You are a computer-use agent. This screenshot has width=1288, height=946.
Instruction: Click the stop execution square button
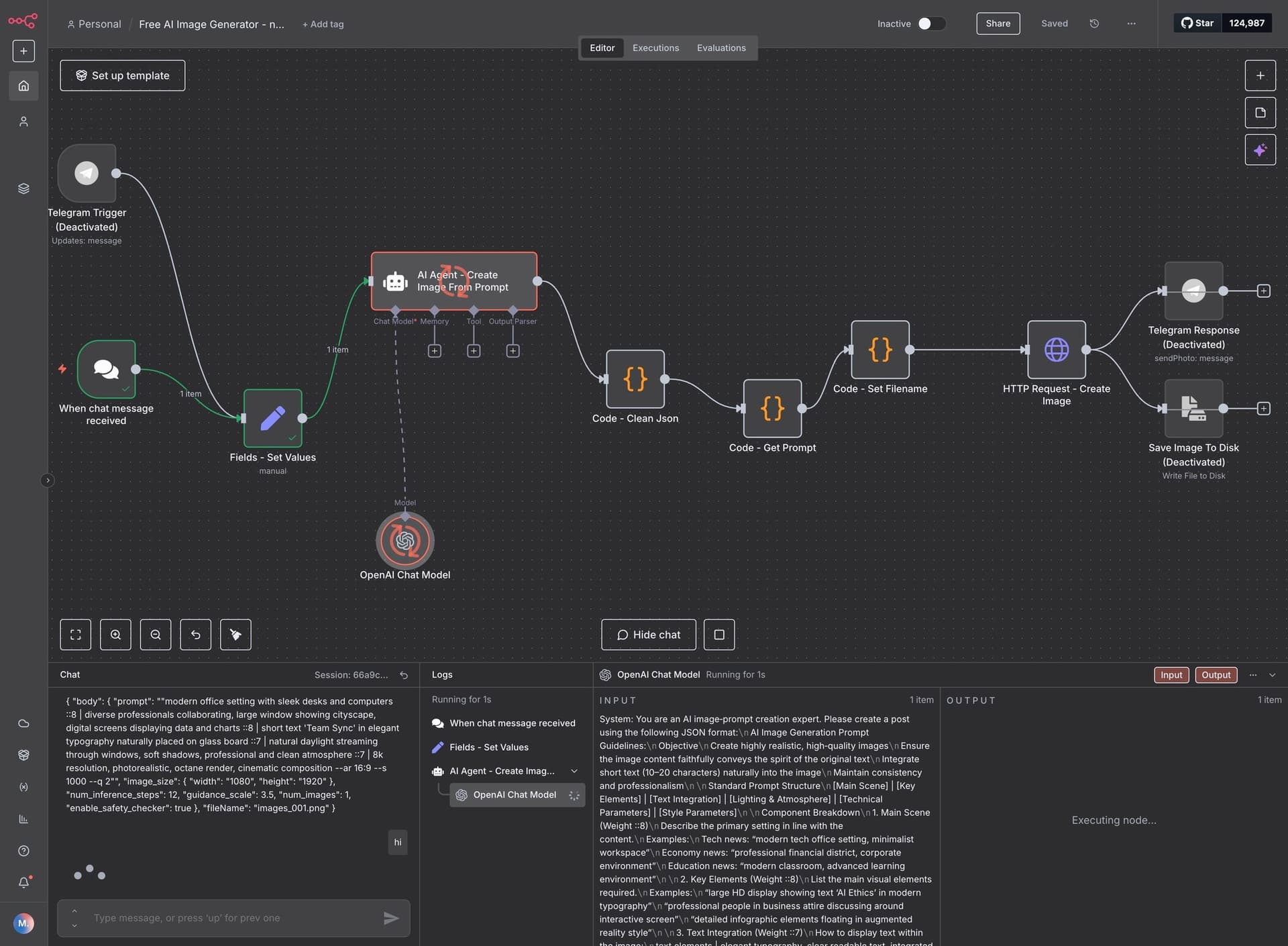point(719,635)
